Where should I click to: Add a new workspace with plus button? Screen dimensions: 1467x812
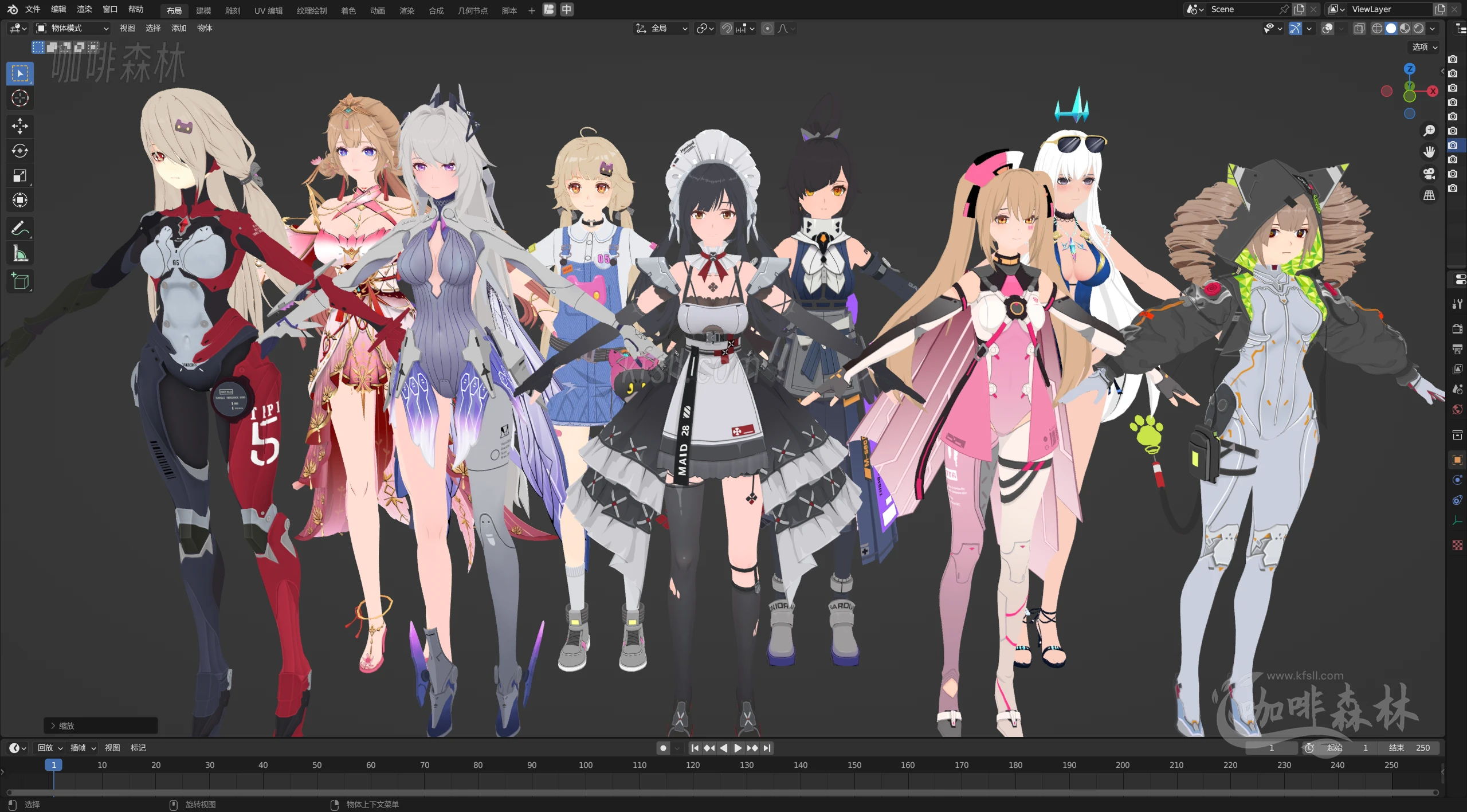coord(532,10)
